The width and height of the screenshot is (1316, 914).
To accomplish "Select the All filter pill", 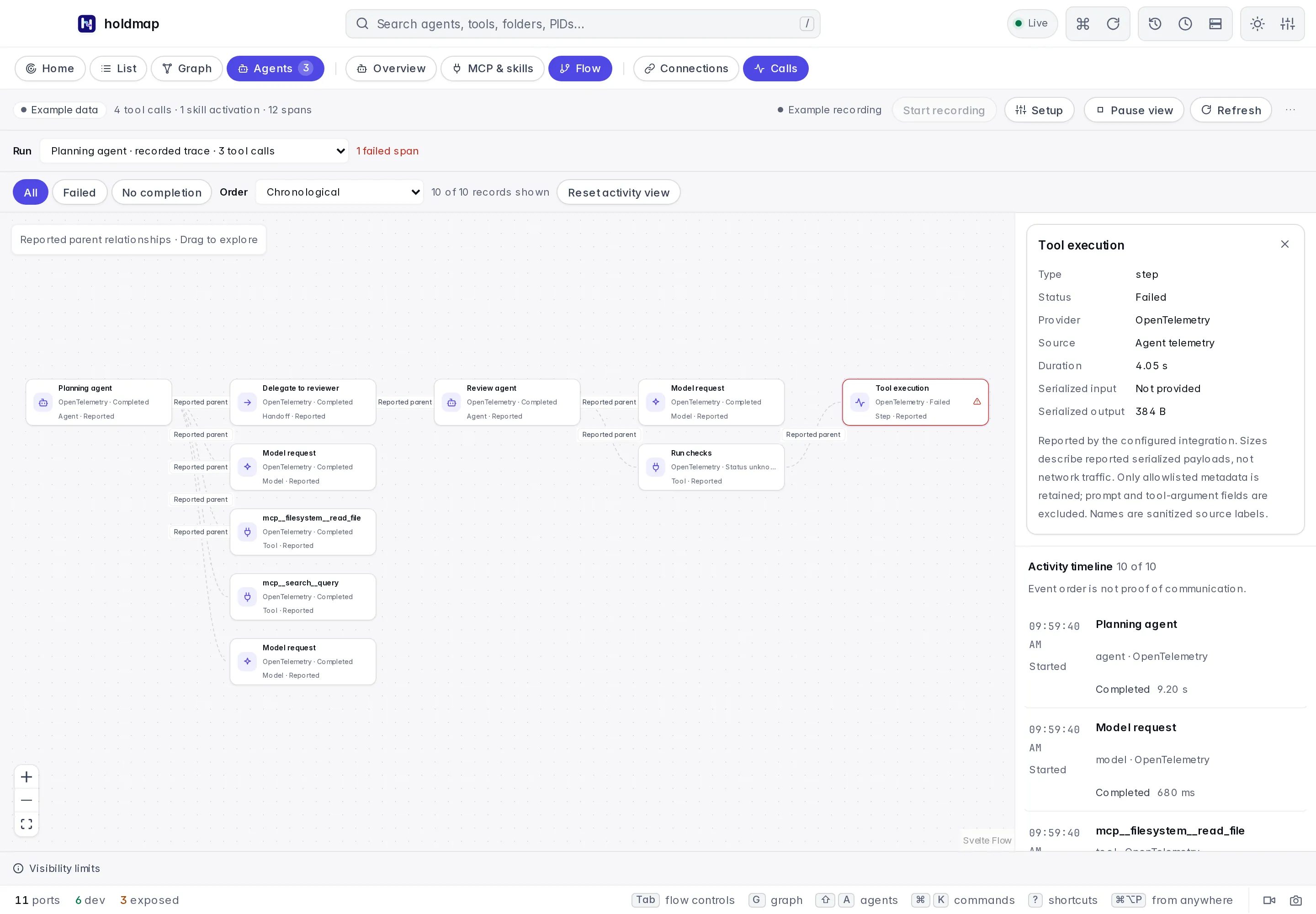I will coord(30,192).
